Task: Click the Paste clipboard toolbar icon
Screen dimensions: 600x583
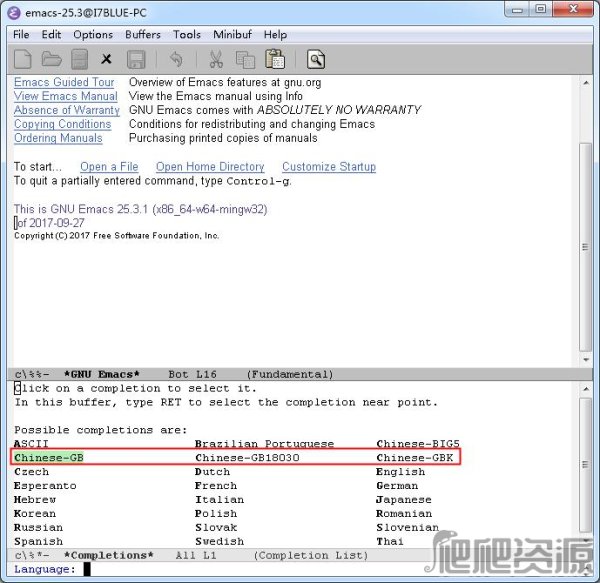Action: [x=275, y=59]
